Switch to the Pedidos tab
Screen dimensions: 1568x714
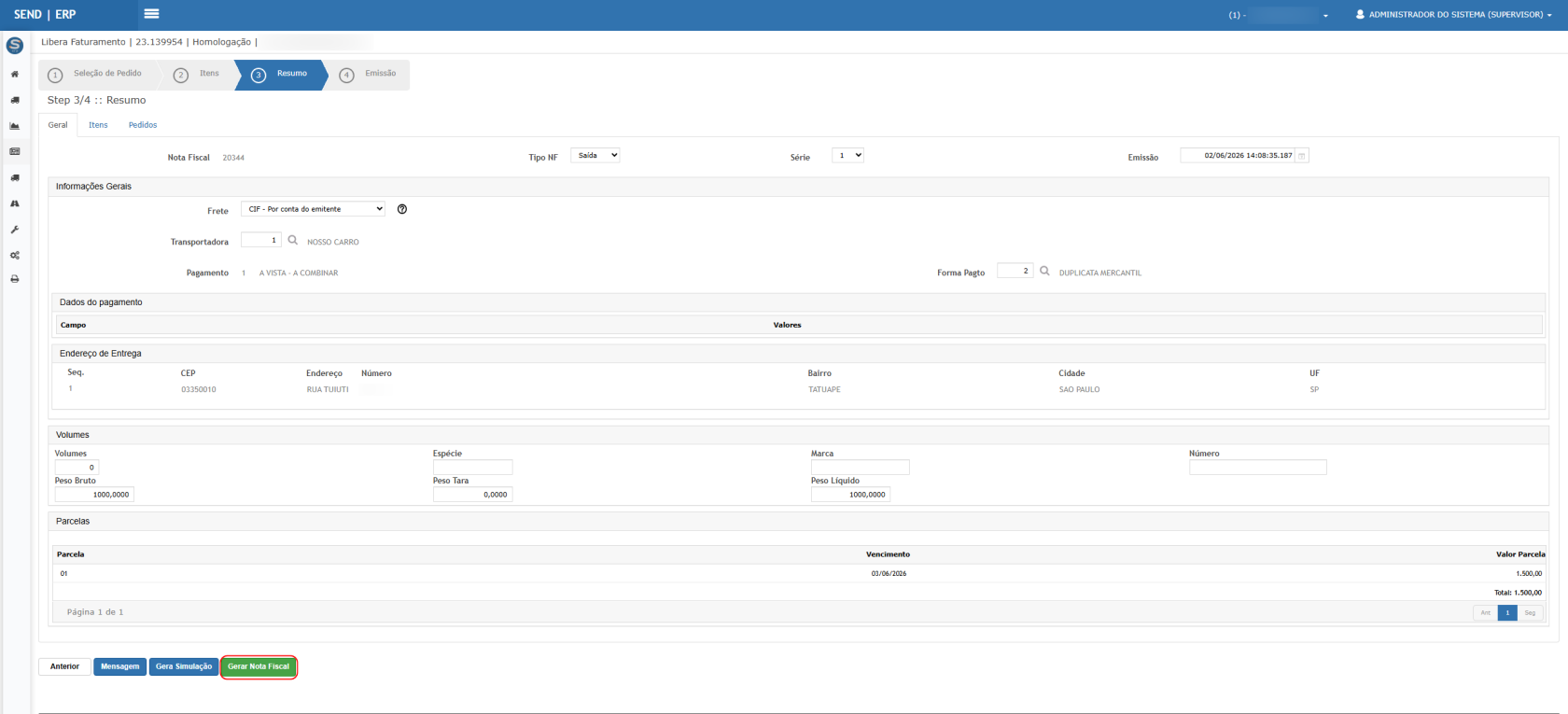click(x=143, y=125)
